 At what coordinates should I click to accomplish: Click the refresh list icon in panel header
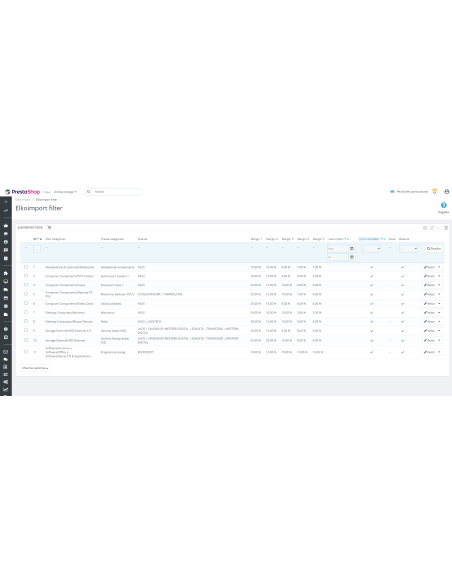tap(432, 228)
